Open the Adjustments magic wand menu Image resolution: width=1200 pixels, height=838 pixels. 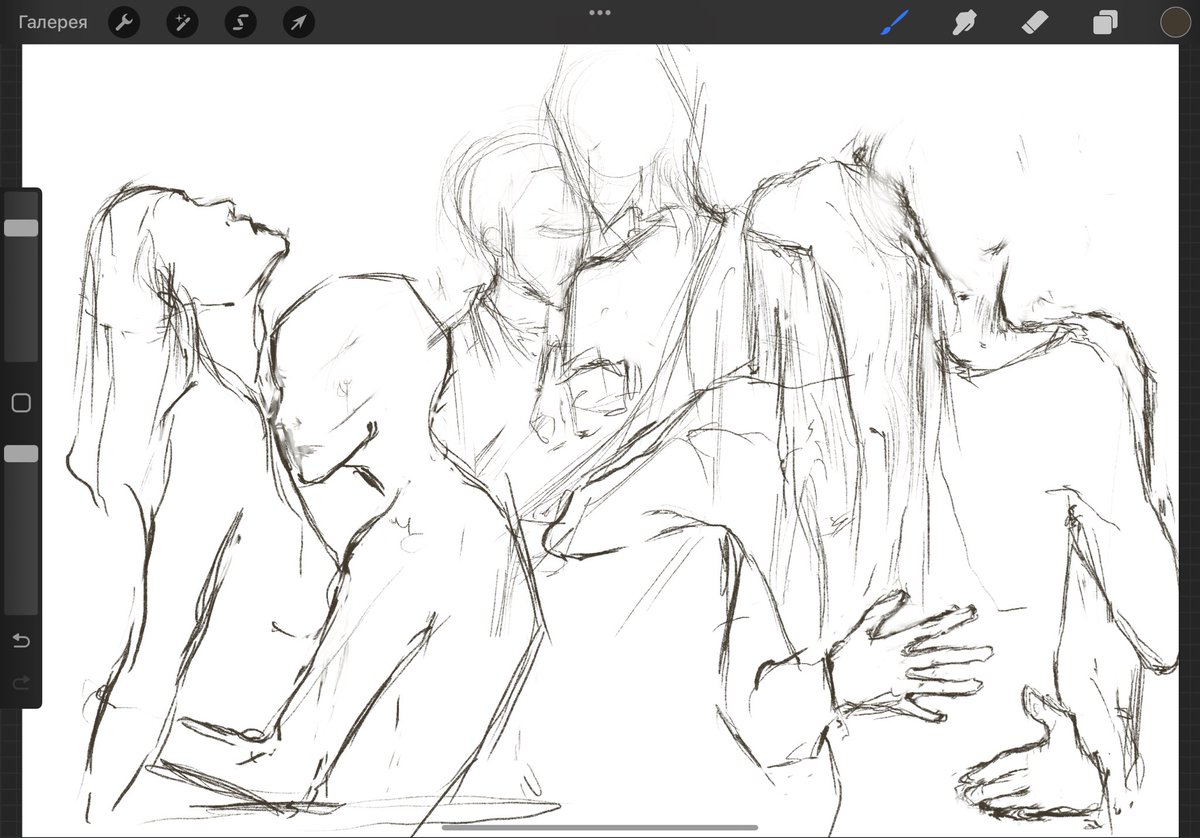[x=182, y=22]
